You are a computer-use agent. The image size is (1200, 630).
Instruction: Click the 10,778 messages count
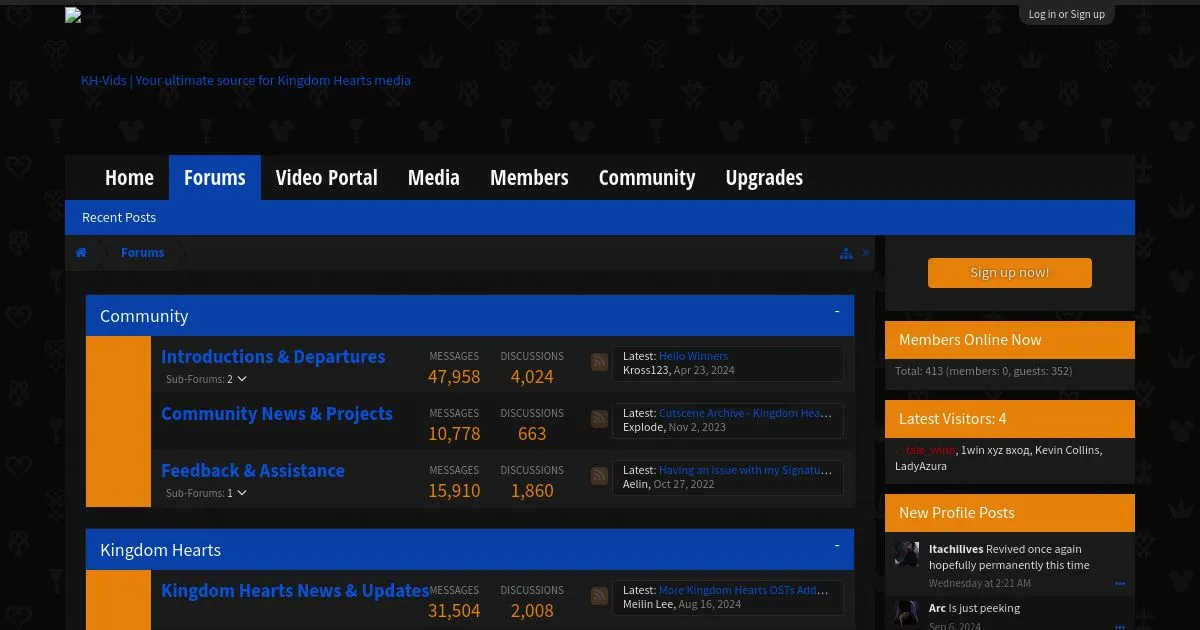[x=454, y=434]
